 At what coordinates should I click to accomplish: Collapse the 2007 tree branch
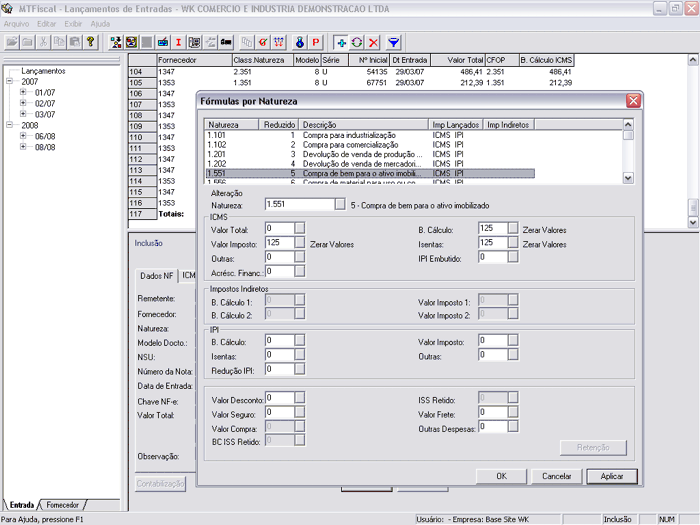(x=9, y=81)
